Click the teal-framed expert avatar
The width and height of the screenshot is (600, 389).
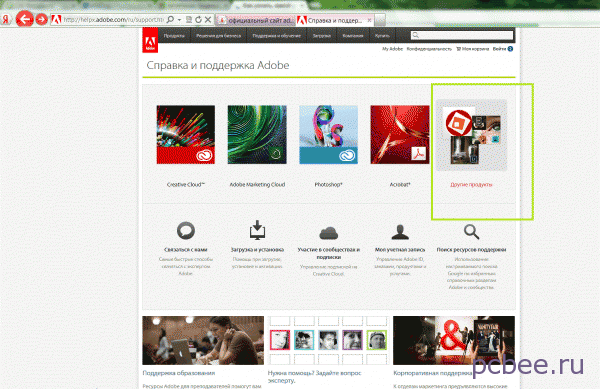[304, 340]
